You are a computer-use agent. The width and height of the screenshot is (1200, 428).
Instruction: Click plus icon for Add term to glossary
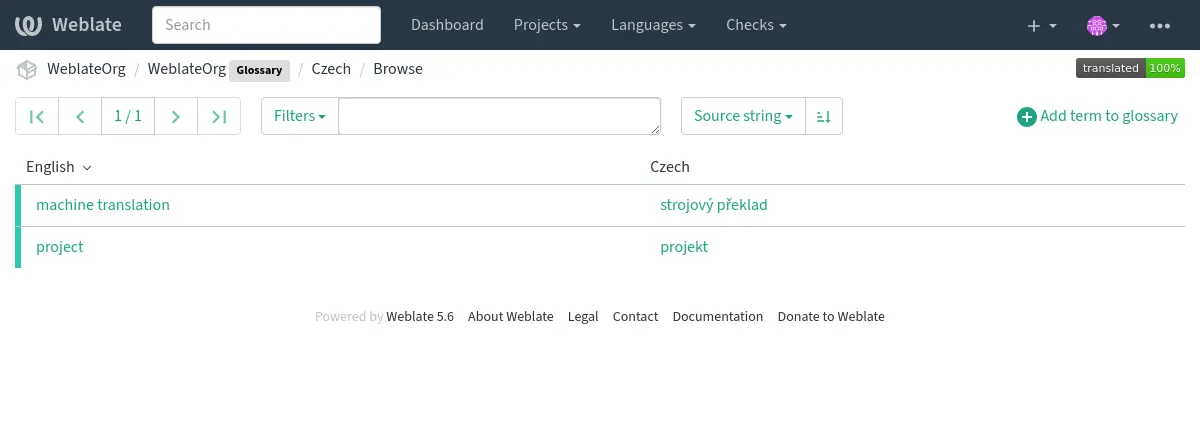(x=1026, y=117)
